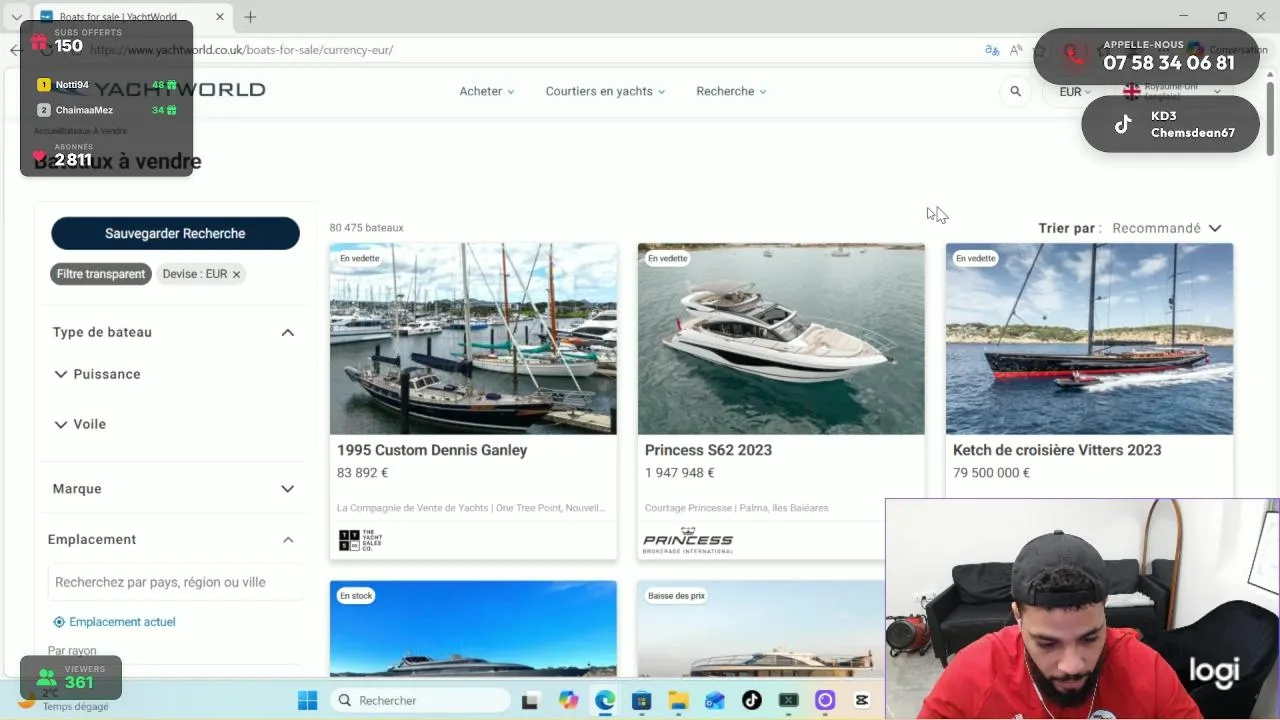The width and height of the screenshot is (1280, 720).
Task: Open the Princess S62 2023 listing title
Action: (x=708, y=450)
